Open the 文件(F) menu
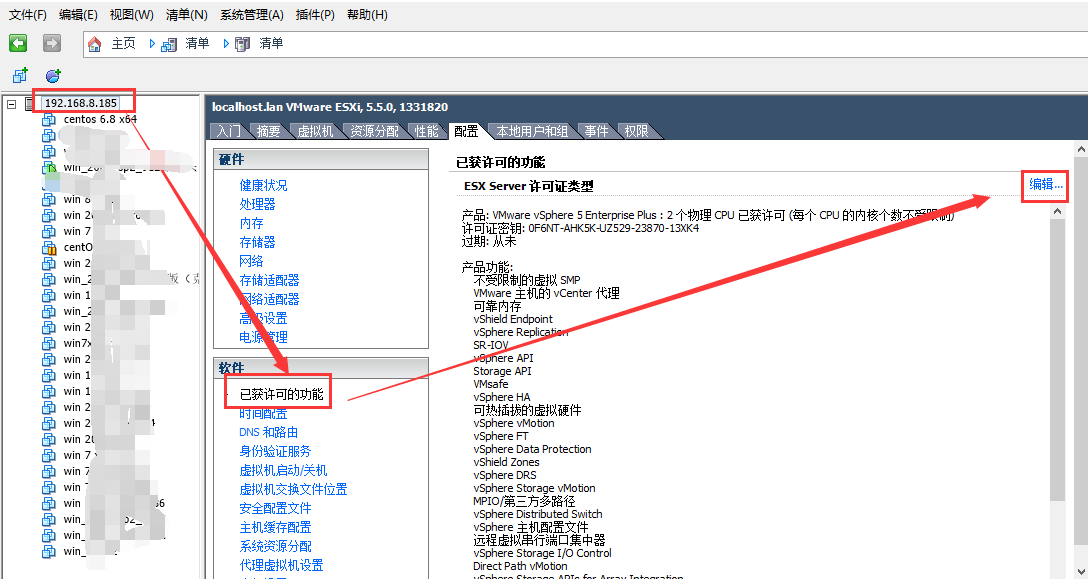The image size is (1088, 579). click(28, 15)
